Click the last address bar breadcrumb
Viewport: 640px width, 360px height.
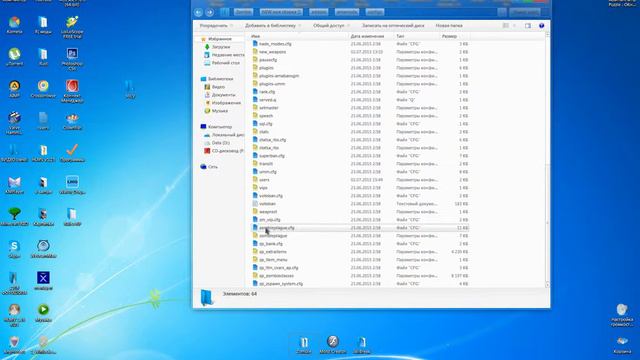point(375,13)
